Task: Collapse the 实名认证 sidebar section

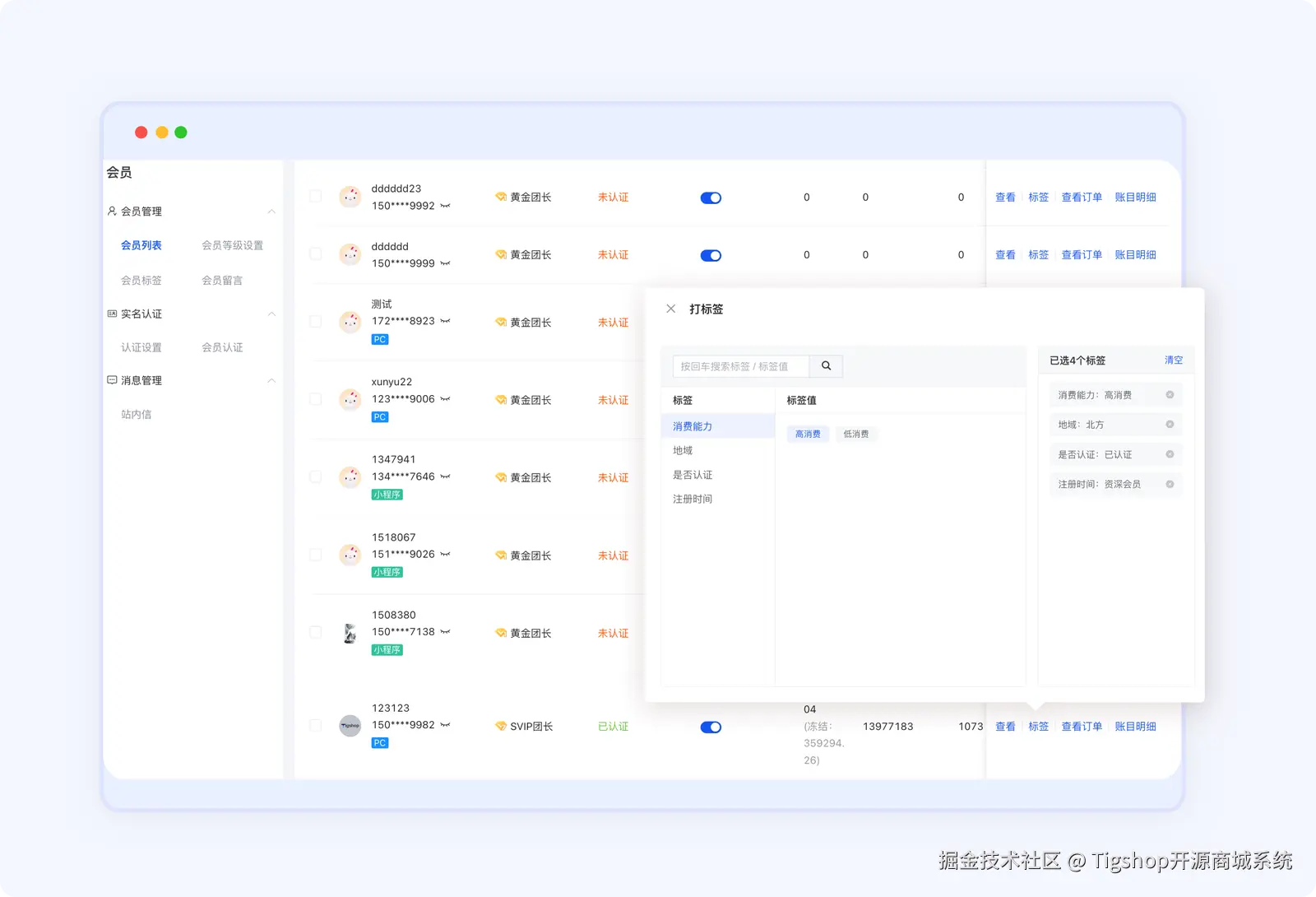Action: pos(271,314)
